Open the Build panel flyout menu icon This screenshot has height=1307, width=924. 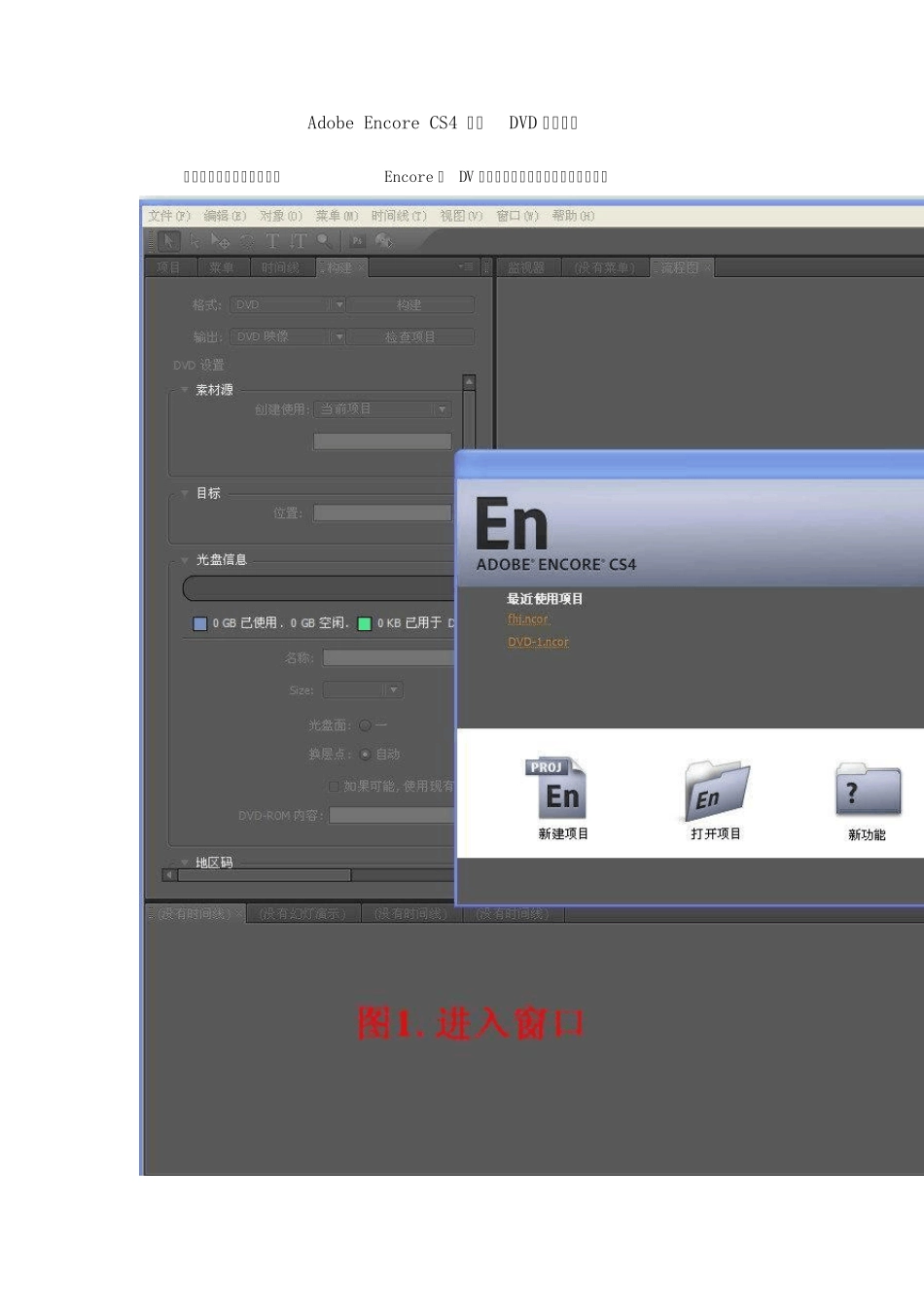tap(467, 267)
